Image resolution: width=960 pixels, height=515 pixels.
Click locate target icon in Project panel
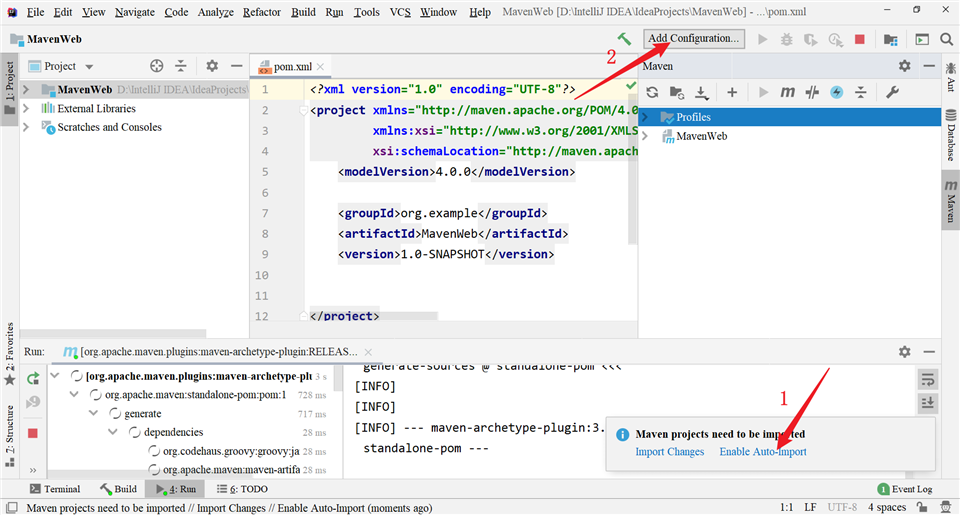[157, 66]
